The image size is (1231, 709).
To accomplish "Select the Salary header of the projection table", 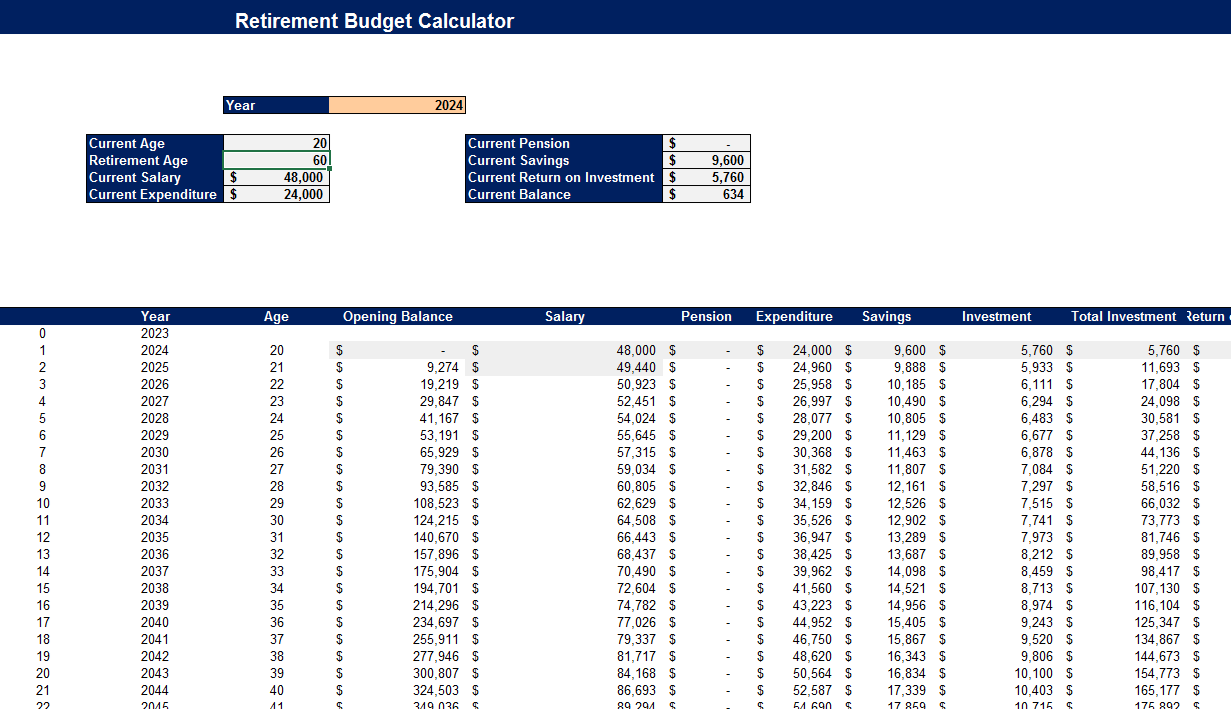I will pyautogui.click(x=565, y=316).
